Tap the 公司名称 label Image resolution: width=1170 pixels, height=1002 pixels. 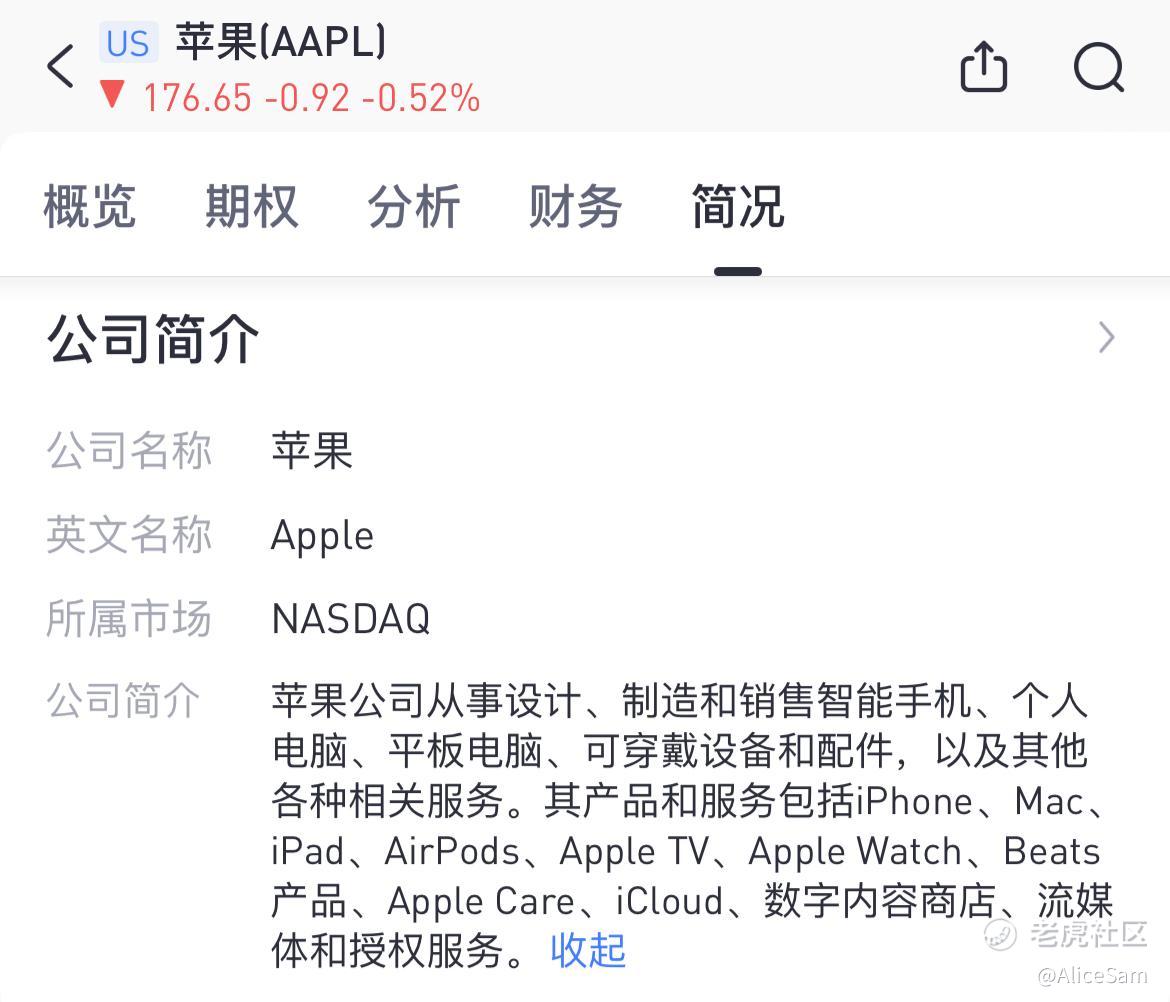point(129,451)
